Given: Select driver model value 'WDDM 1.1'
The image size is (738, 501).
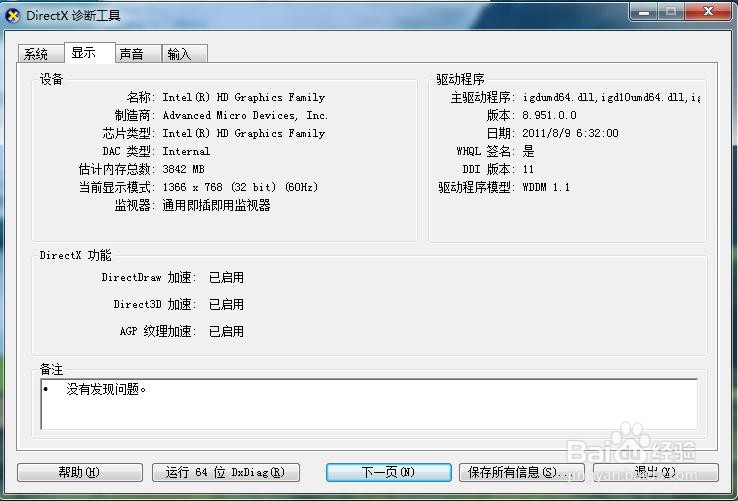Looking at the screenshot, I should coord(546,187).
